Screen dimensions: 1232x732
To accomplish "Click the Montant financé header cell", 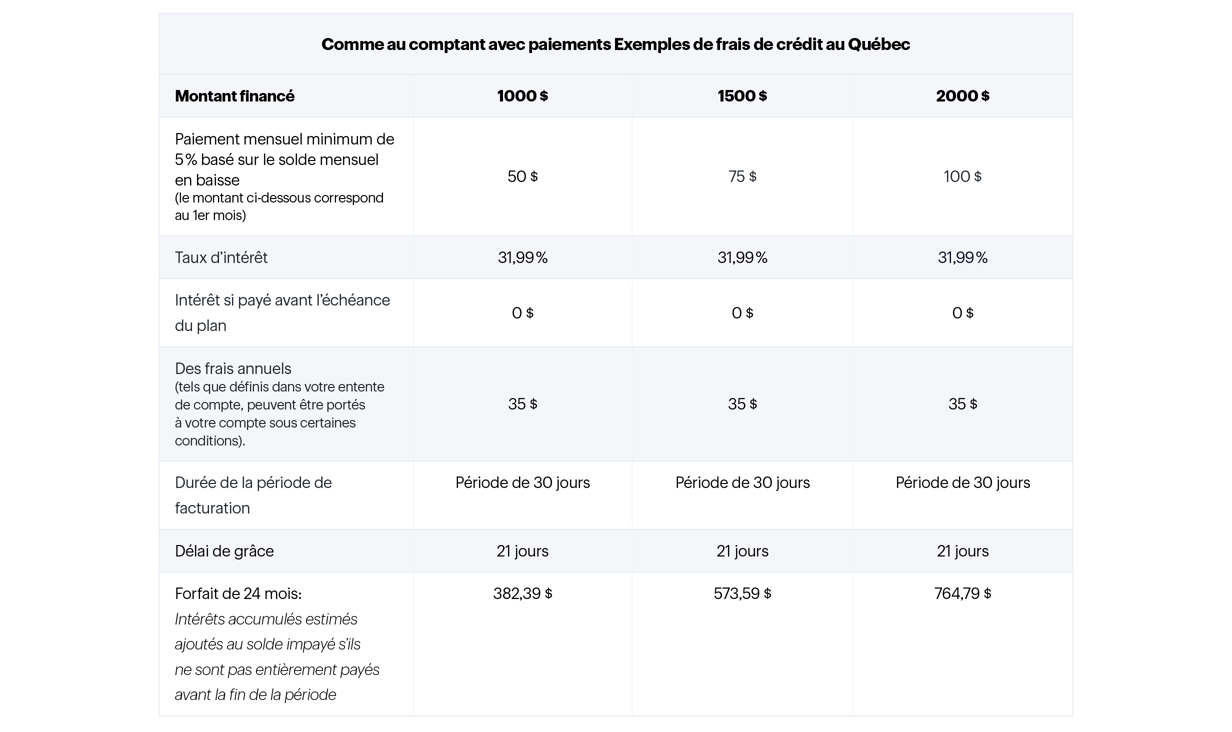I will 235,96.
